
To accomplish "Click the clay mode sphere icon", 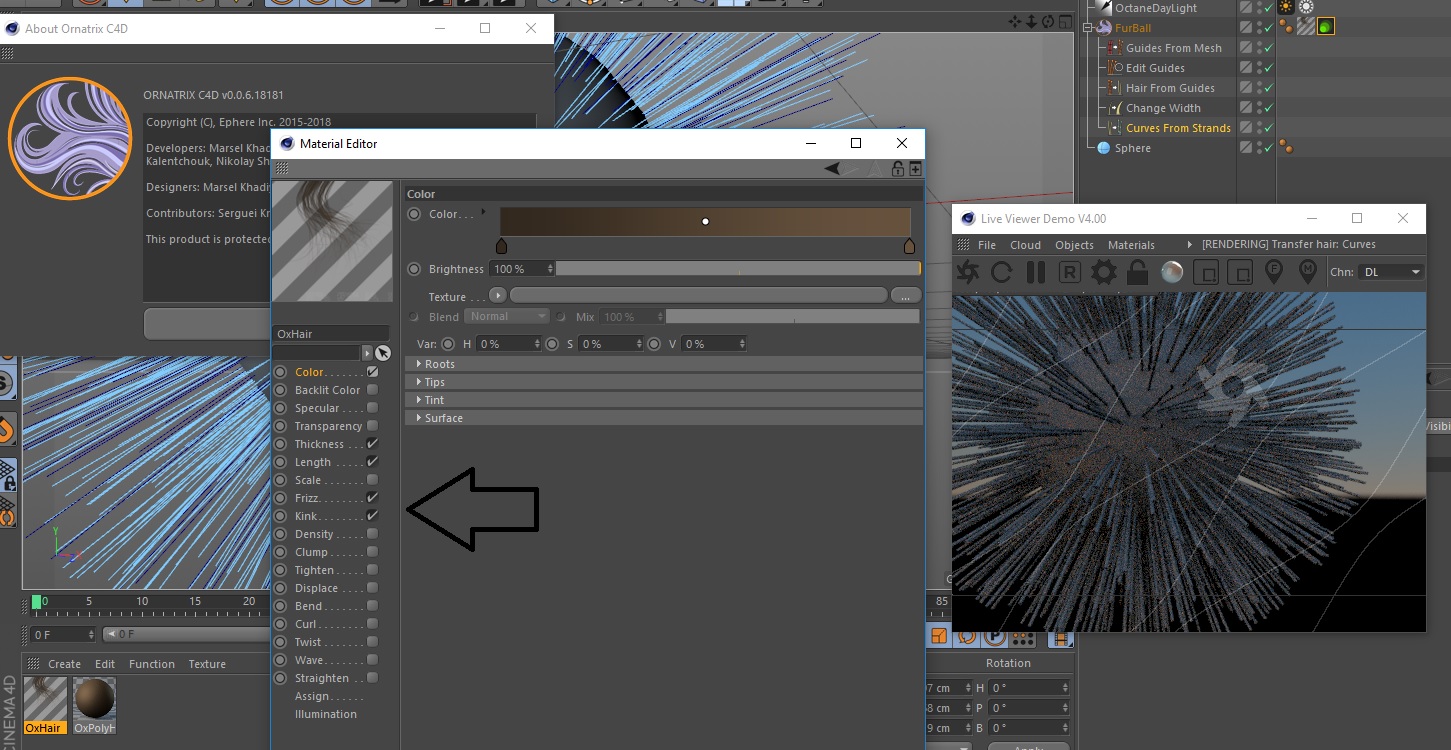I will (x=1172, y=272).
